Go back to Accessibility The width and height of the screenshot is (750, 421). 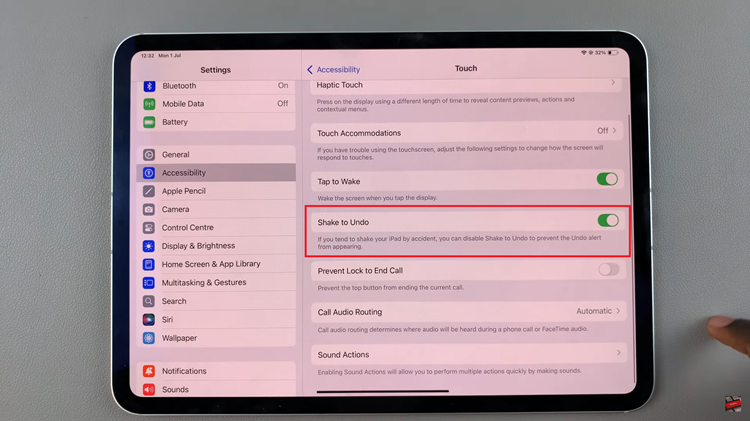333,70
